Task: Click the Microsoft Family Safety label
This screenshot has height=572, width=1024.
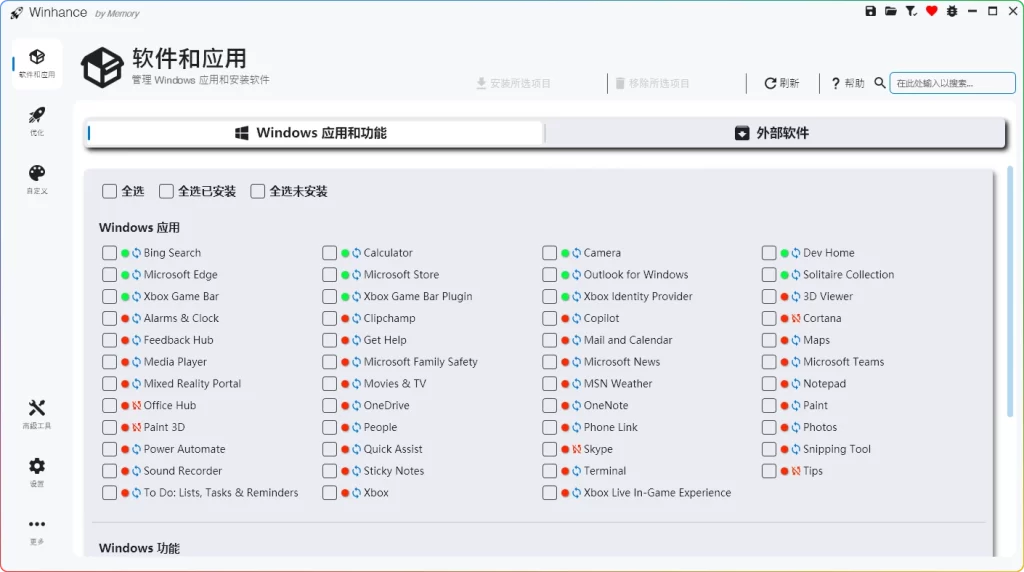Action: click(421, 362)
